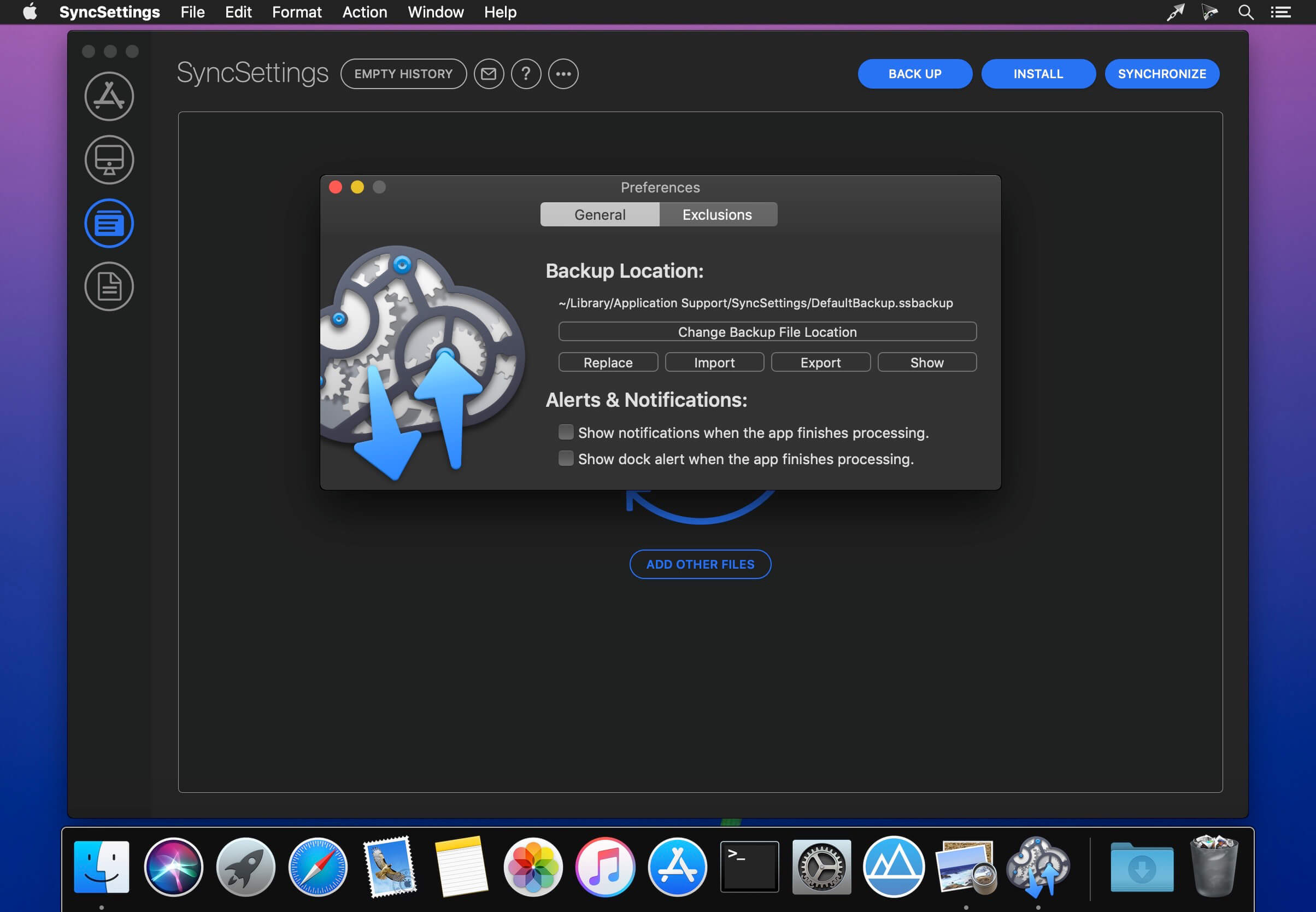
Task: Click ADD OTHER FILES button
Action: [700, 564]
